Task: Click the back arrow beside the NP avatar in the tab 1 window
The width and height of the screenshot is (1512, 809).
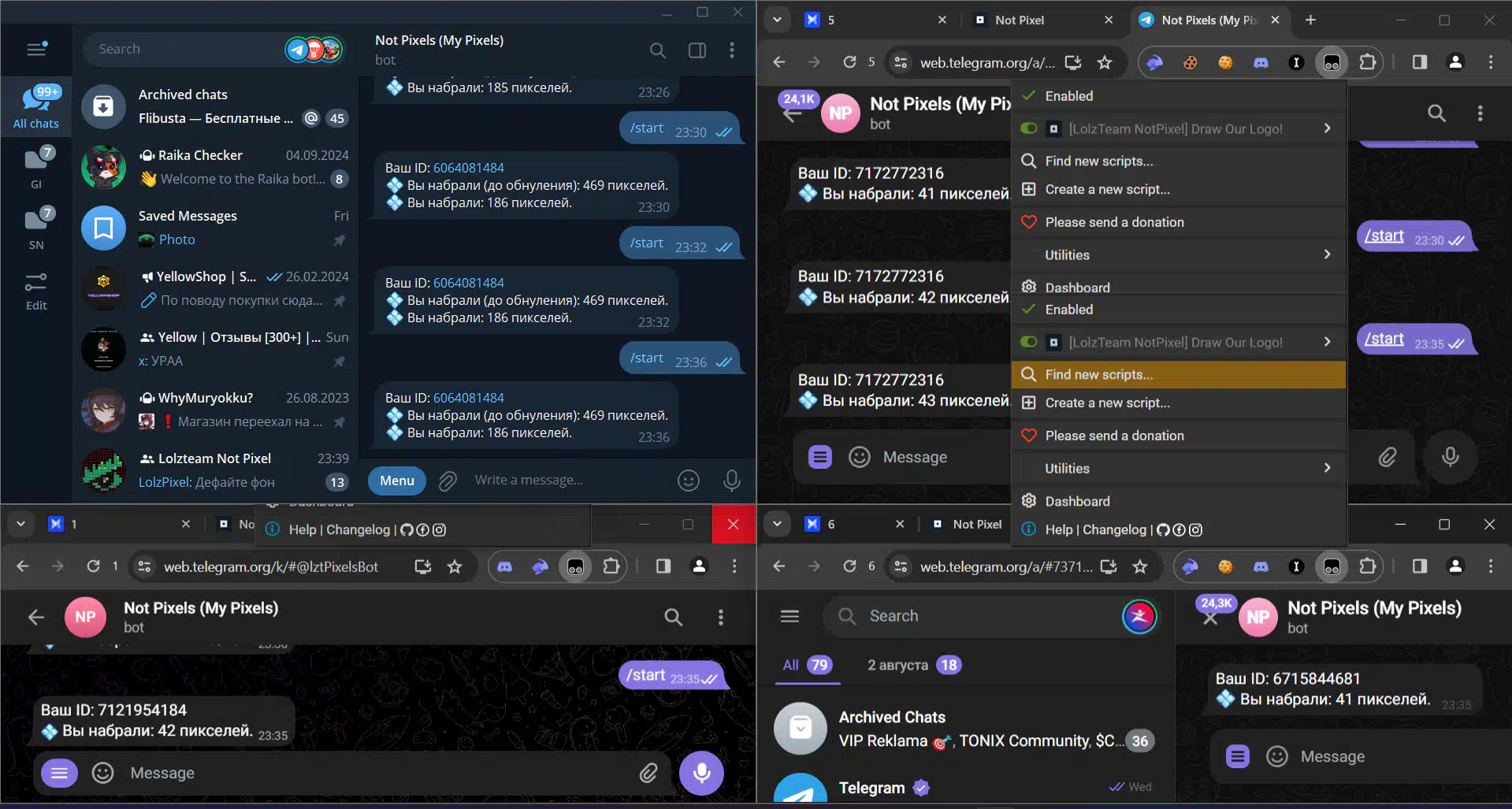Action: click(x=36, y=617)
